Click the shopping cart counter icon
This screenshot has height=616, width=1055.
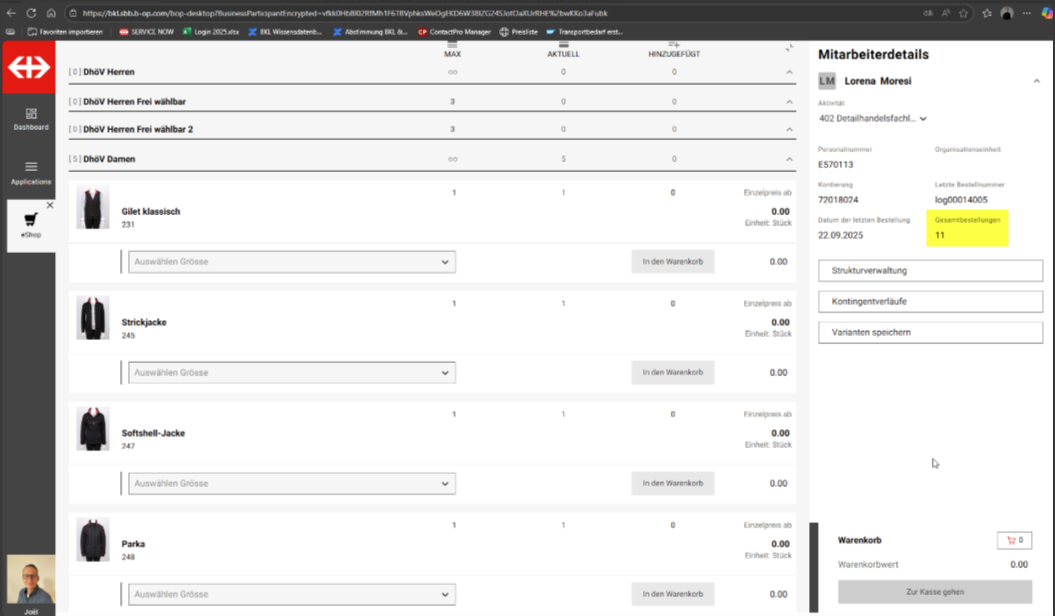pos(1014,540)
